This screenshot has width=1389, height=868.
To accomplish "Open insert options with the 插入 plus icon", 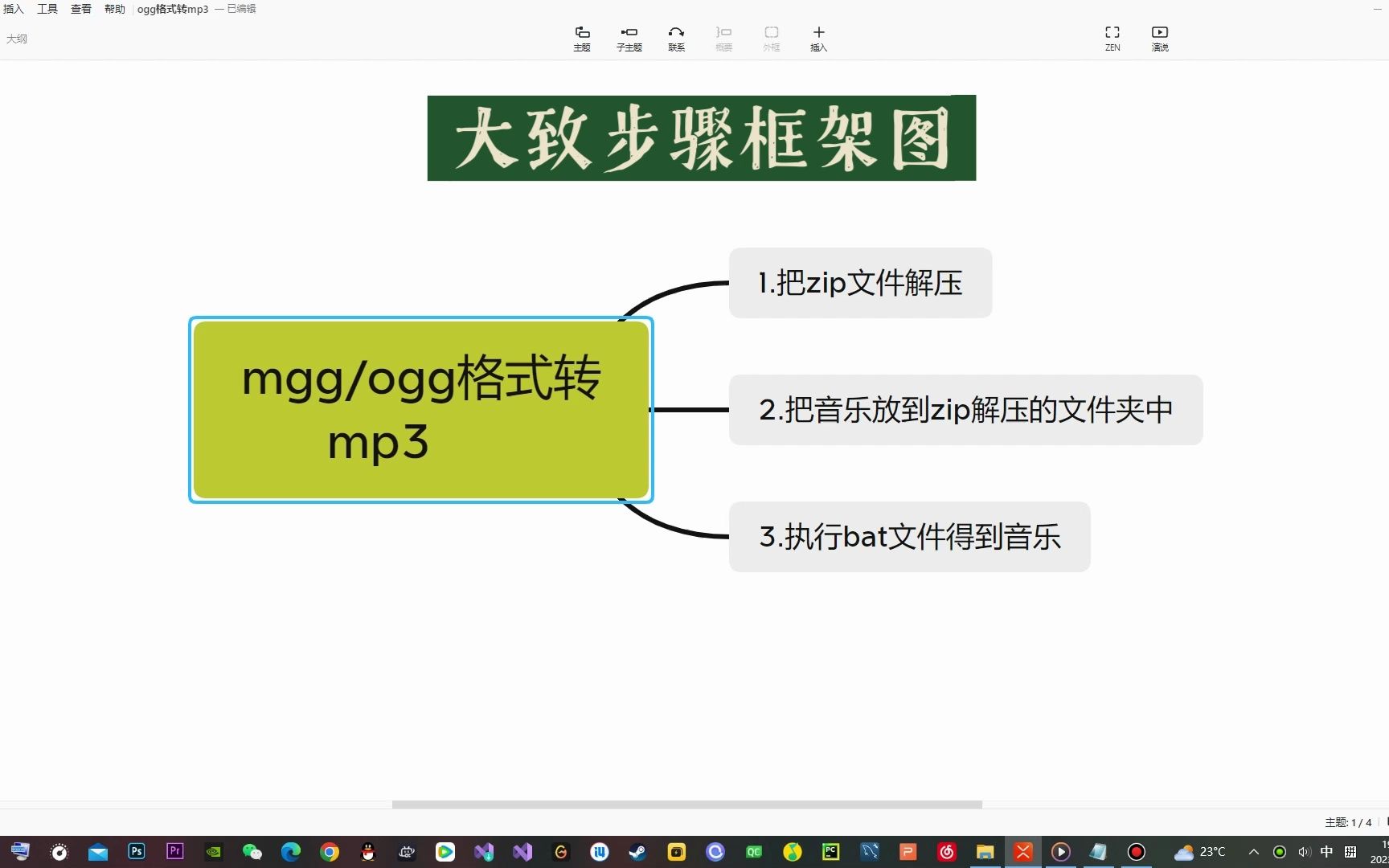I will tap(818, 37).
